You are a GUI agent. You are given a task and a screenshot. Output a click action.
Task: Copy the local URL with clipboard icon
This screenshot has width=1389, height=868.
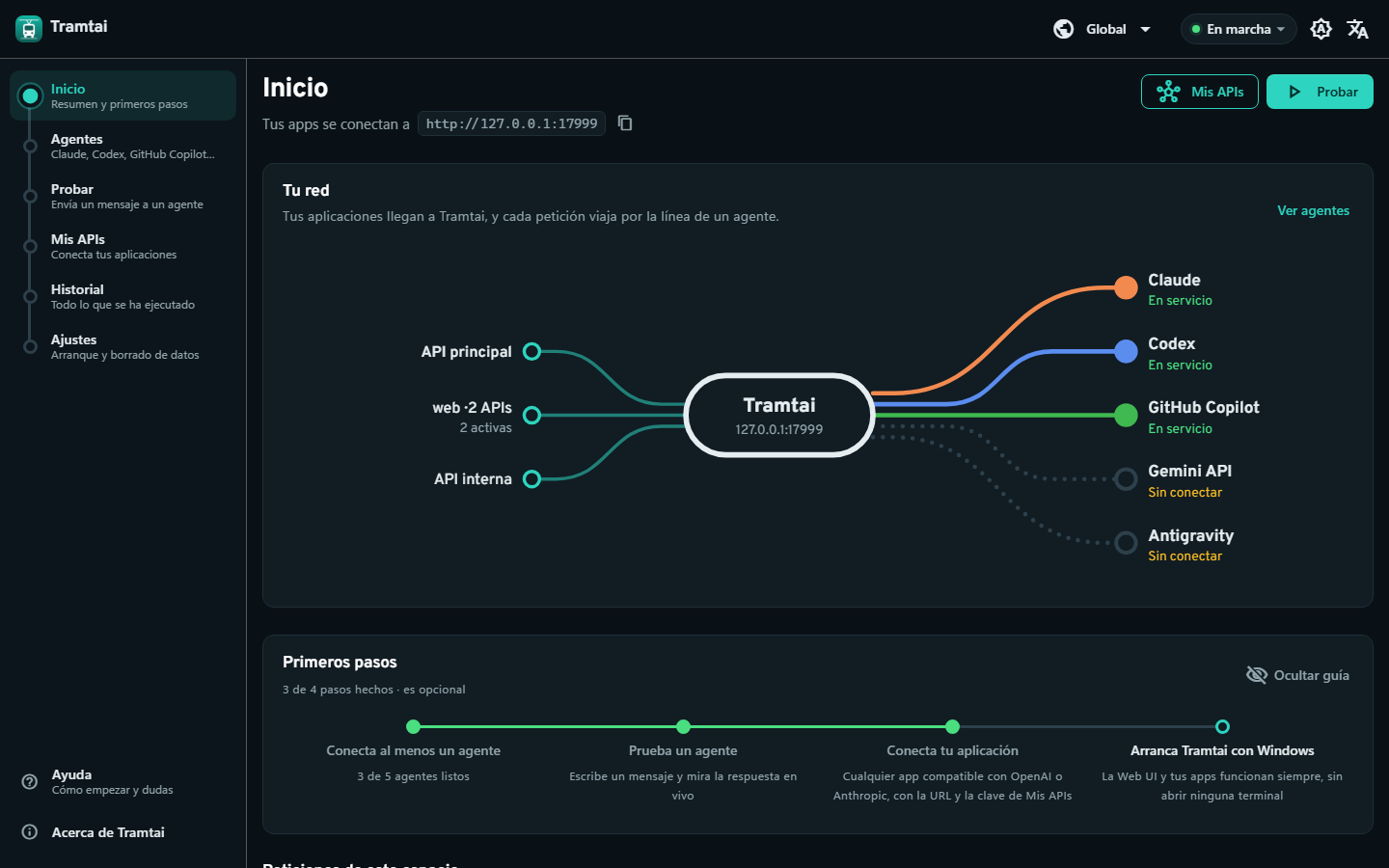[x=625, y=122]
